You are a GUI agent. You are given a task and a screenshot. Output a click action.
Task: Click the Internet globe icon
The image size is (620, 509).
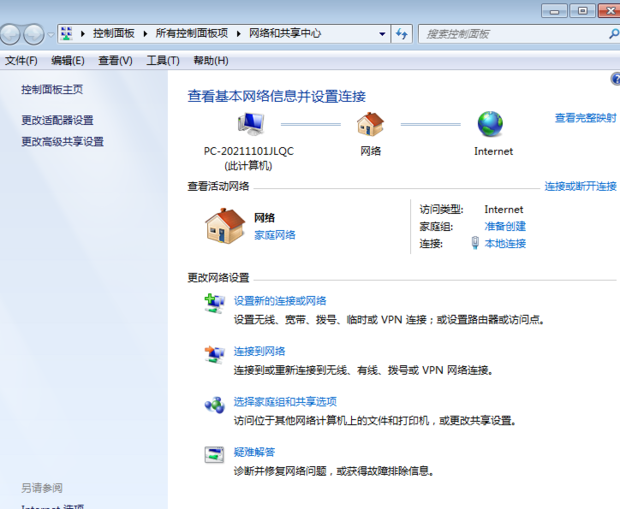(x=490, y=124)
